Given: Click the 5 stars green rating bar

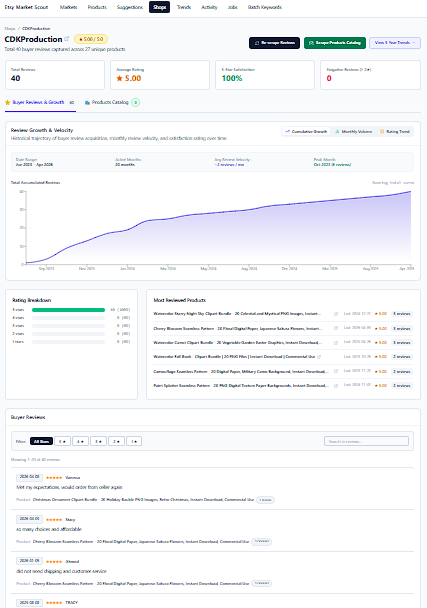Looking at the screenshot, I should coord(68,310).
